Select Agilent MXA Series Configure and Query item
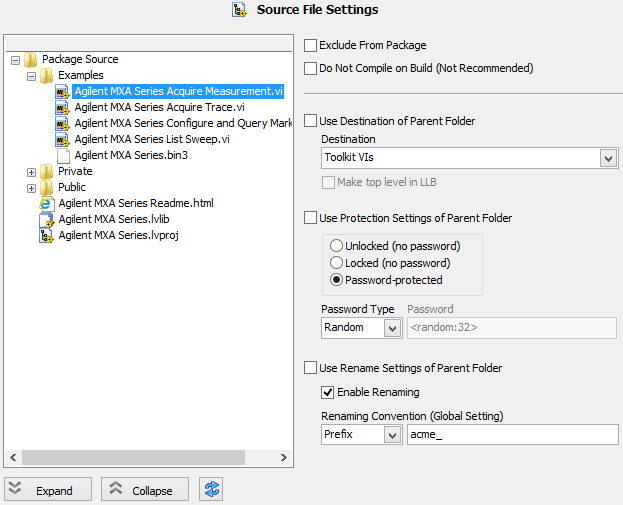 click(183, 123)
